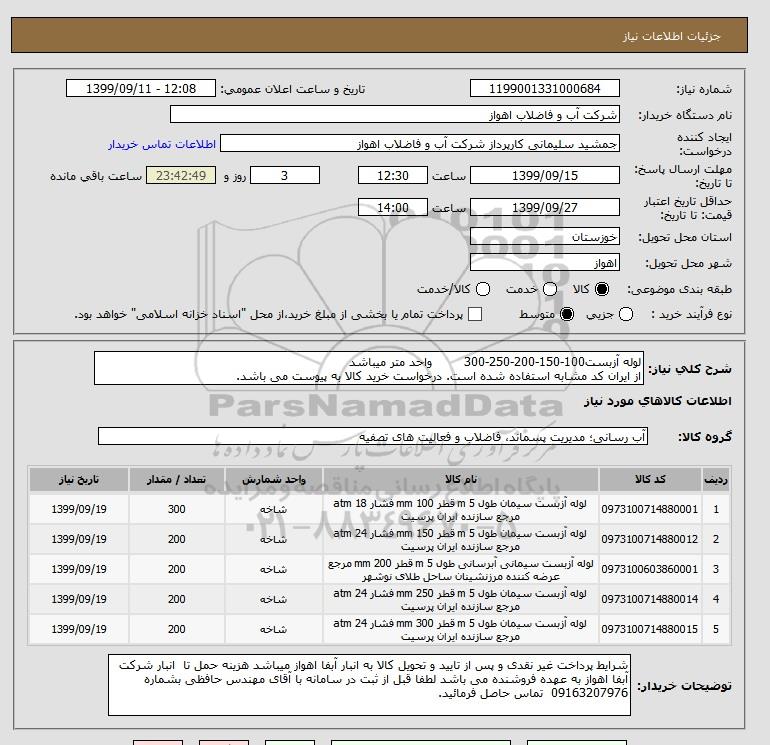770x745 pixels.
Task: Click the announcement date field 1399/09/11 - 12:08
Action: click(x=141, y=89)
